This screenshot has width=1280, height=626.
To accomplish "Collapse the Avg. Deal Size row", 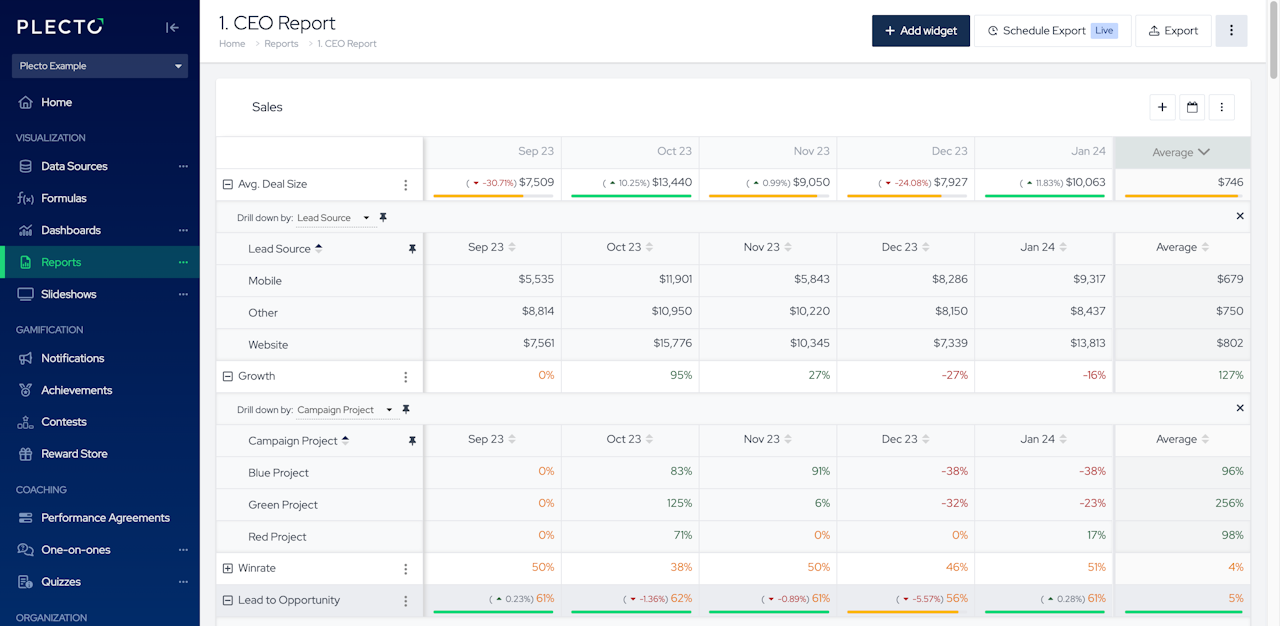I will (x=227, y=185).
